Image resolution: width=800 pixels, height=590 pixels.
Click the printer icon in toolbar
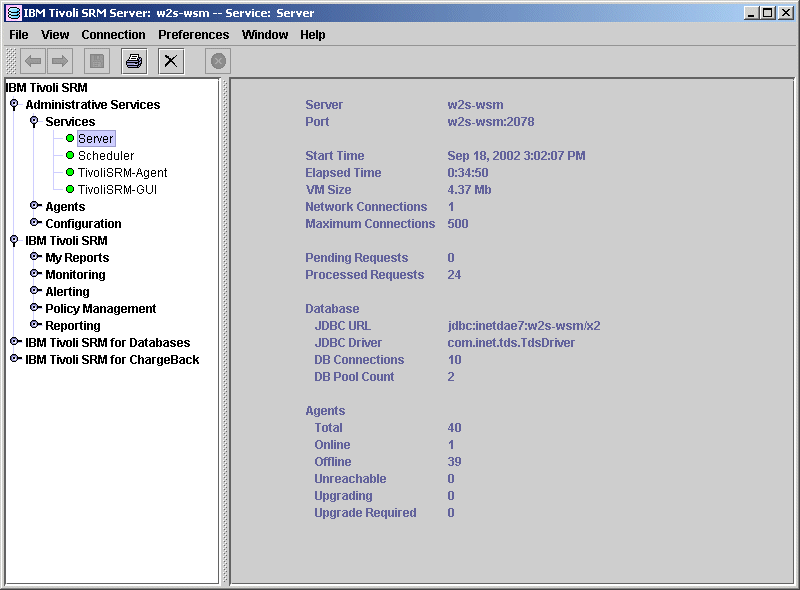134,61
